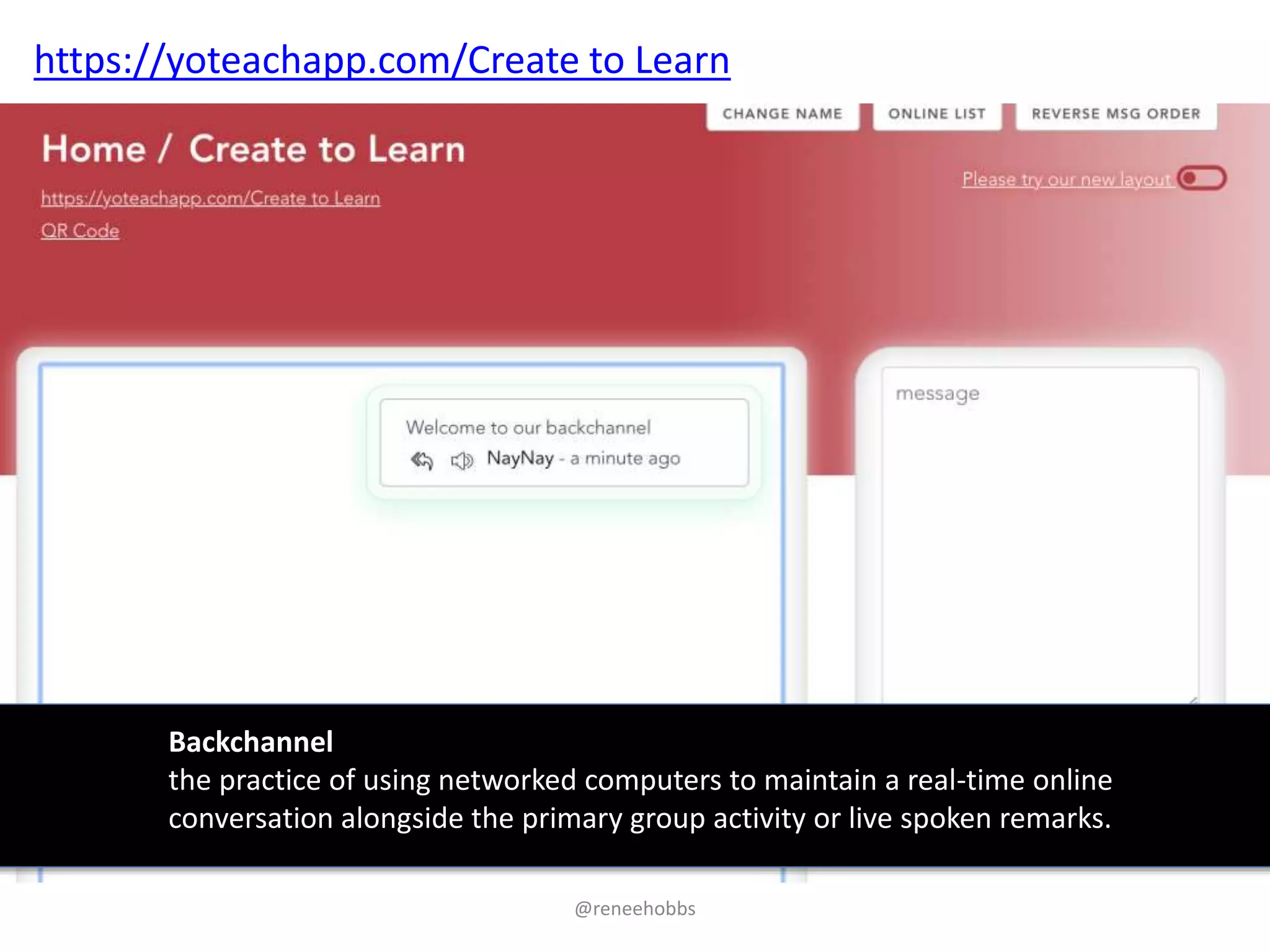Click the 'Welcome to our backchannel' message text

tap(528, 427)
